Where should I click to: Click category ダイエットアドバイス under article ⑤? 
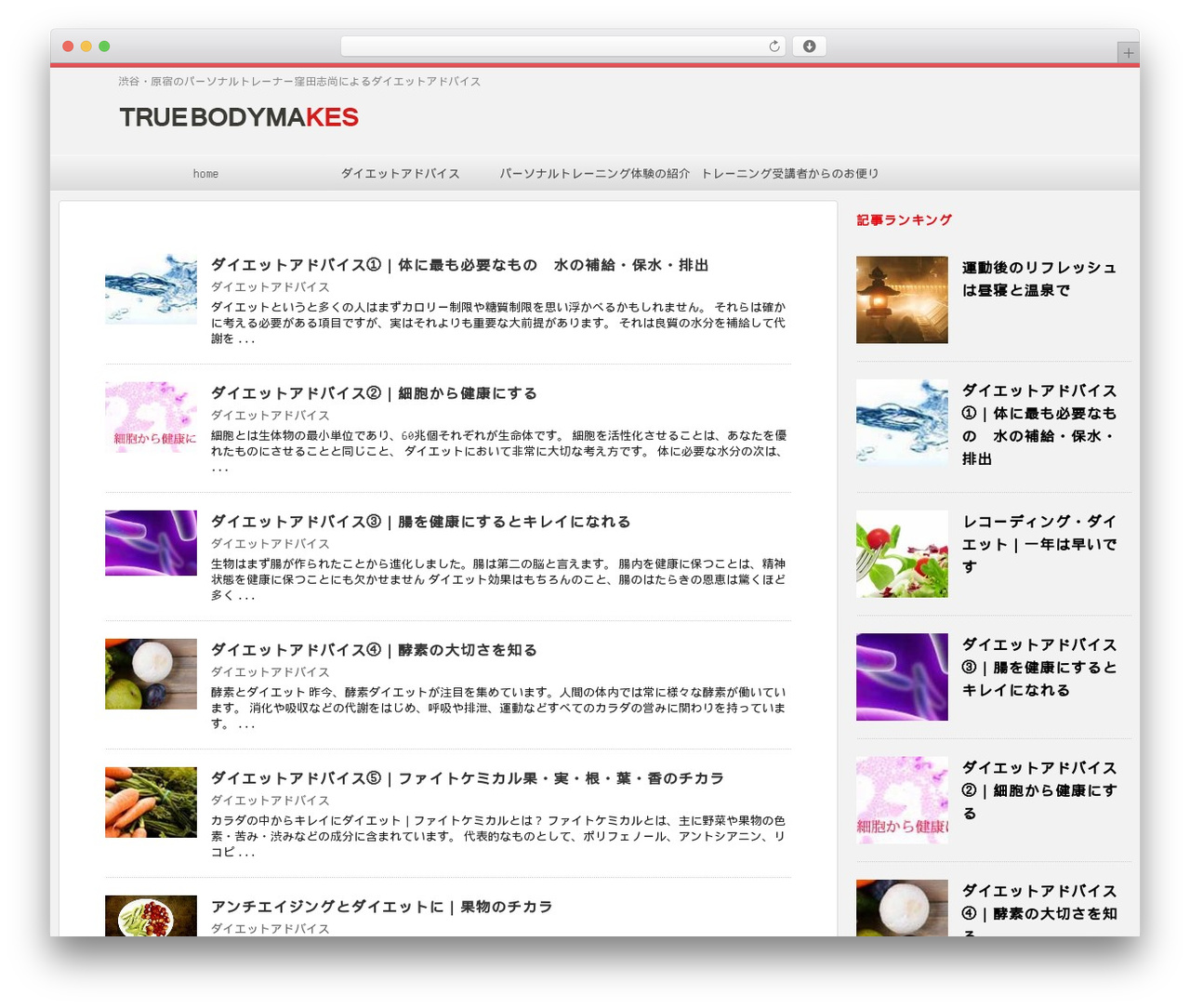pyautogui.click(x=270, y=801)
